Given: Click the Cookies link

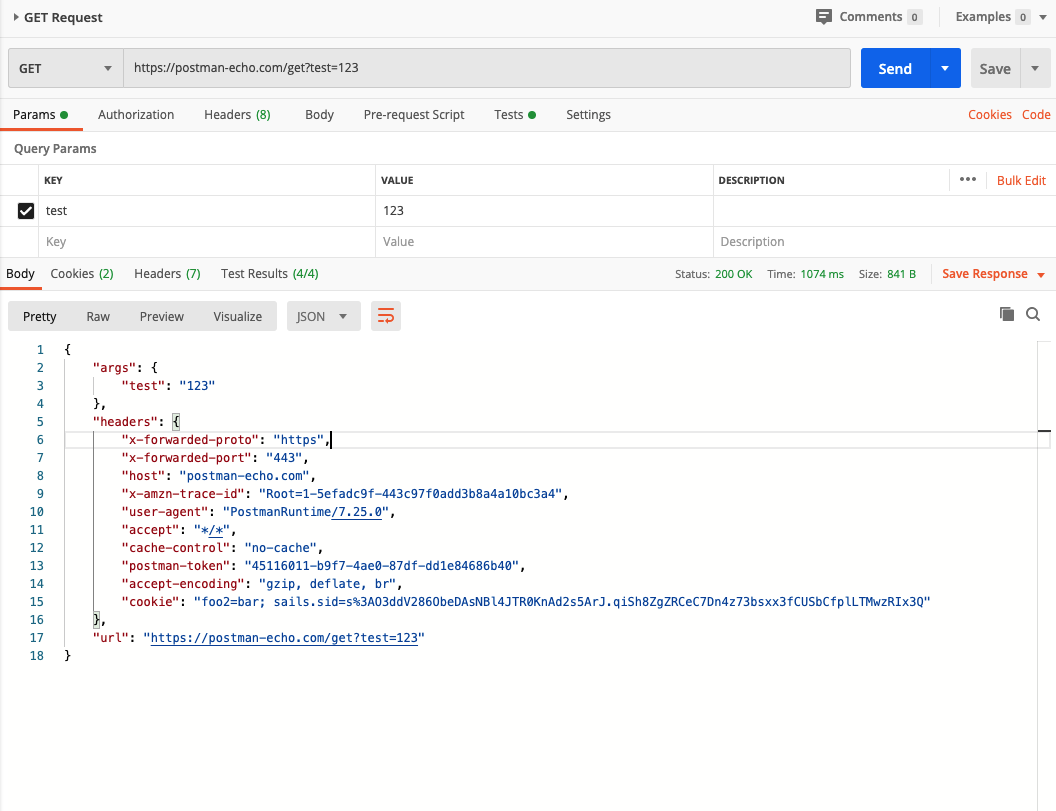Looking at the screenshot, I should pos(989,115).
